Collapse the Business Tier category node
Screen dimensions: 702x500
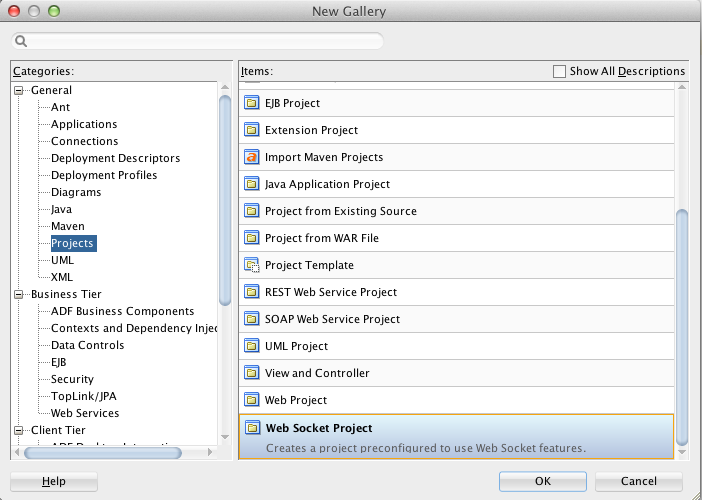19,294
